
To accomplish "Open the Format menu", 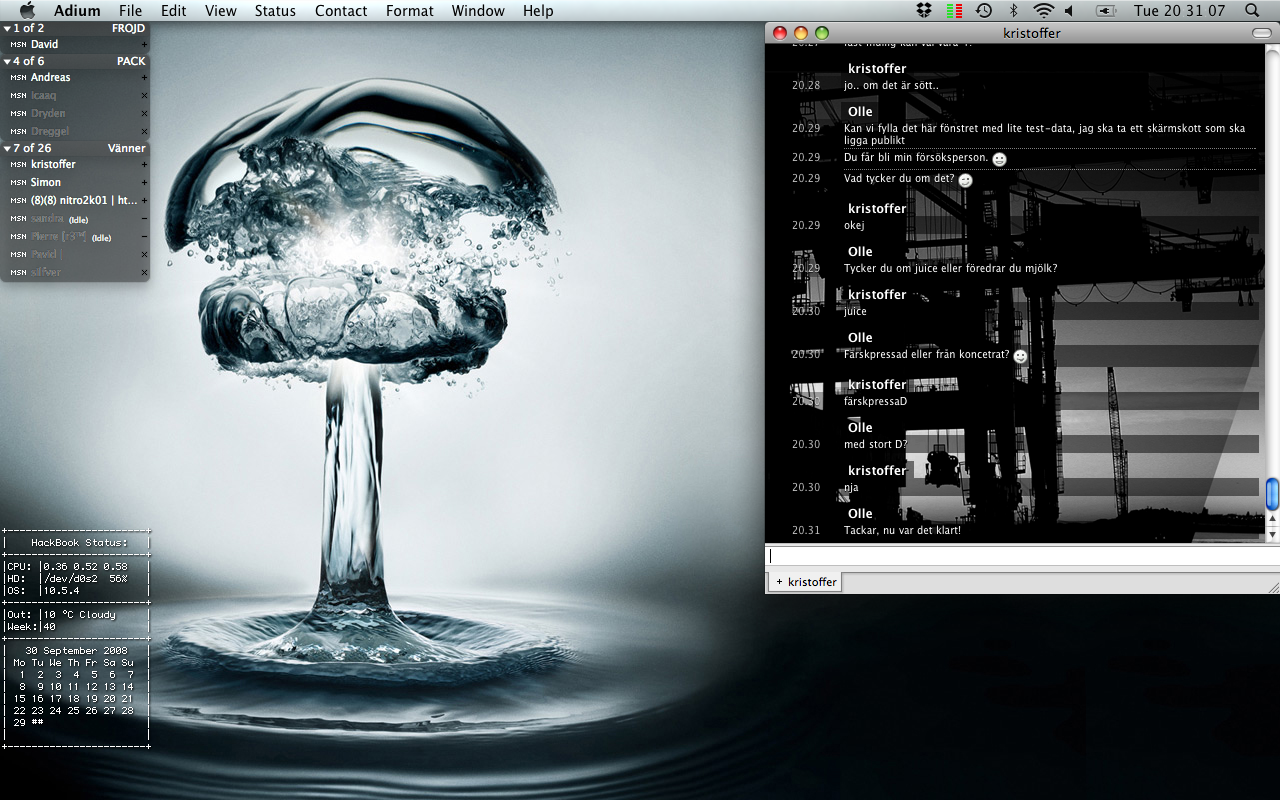I will (x=410, y=11).
